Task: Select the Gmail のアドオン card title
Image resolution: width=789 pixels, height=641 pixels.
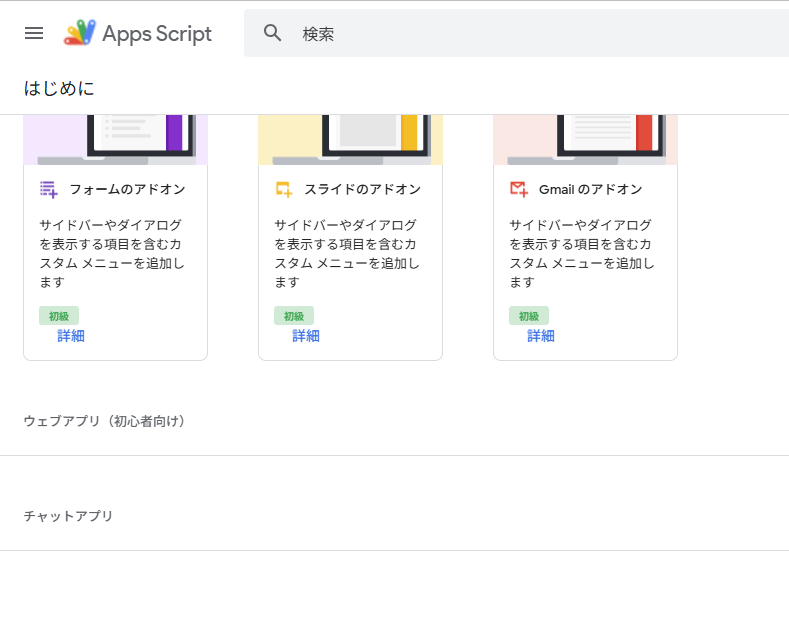Action: coord(590,189)
